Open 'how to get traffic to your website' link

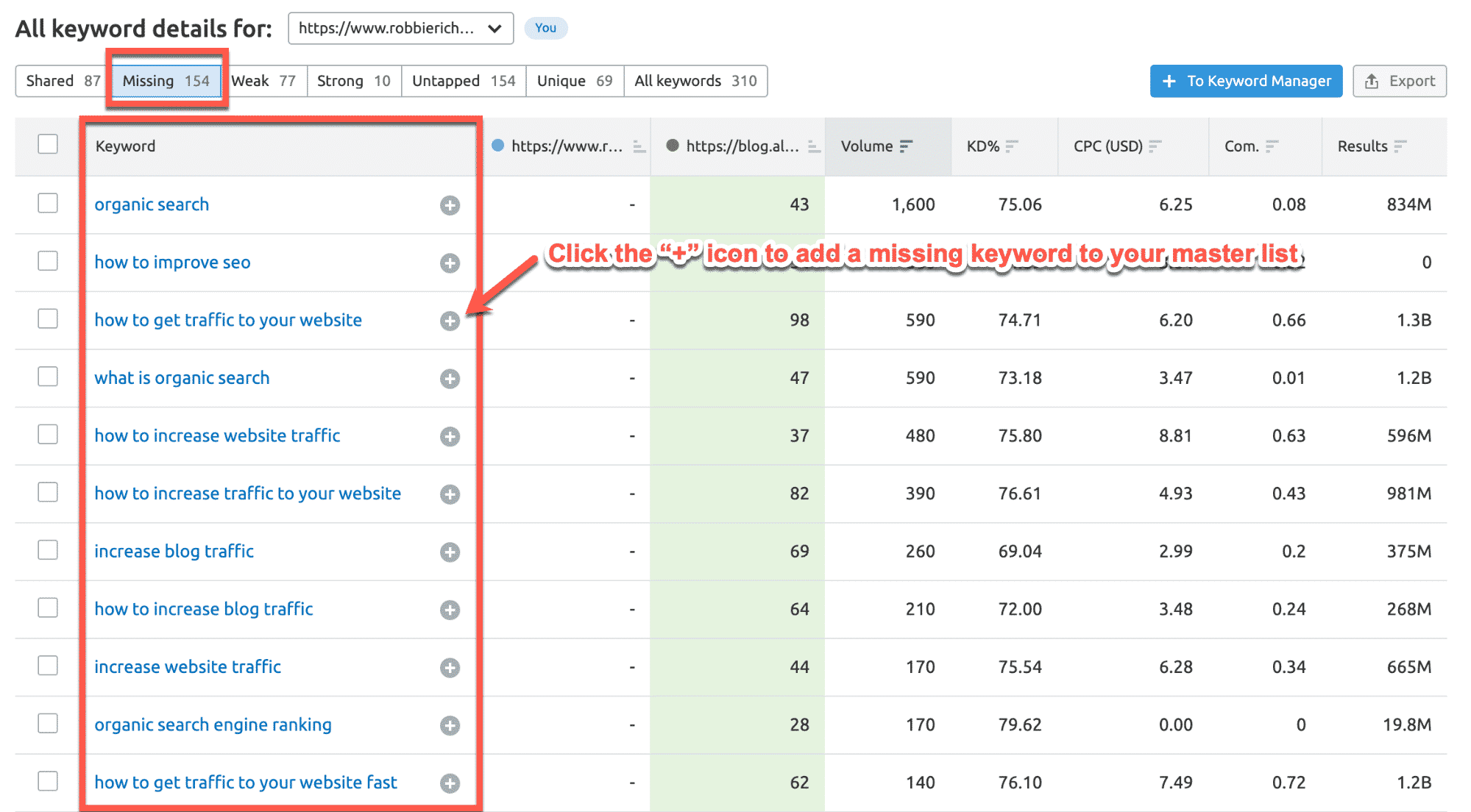228,320
